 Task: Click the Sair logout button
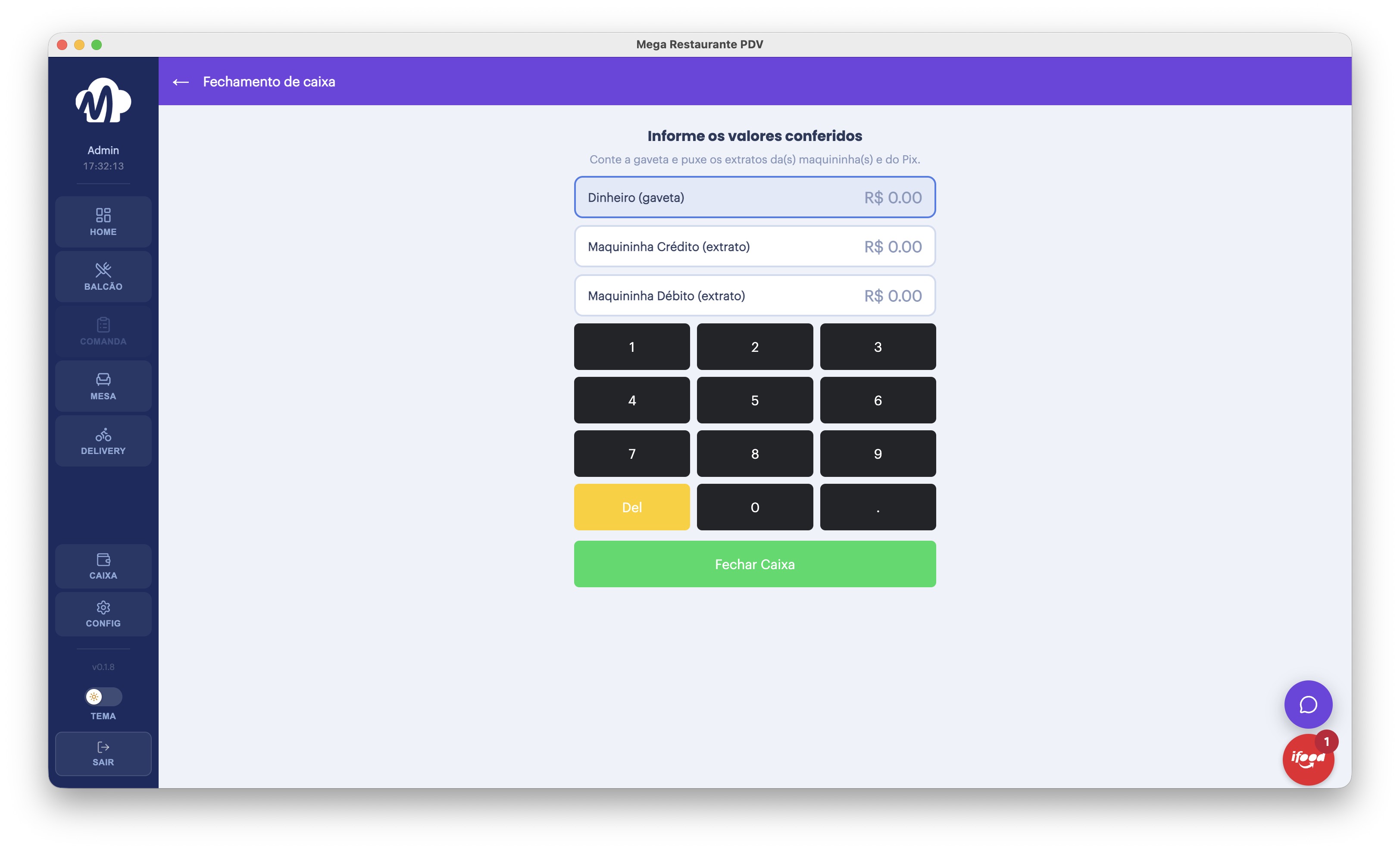pos(103,754)
